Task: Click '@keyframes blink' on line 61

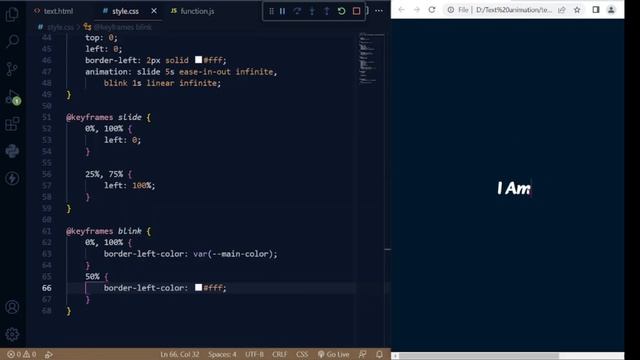Action: pyautogui.click(x=104, y=231)
